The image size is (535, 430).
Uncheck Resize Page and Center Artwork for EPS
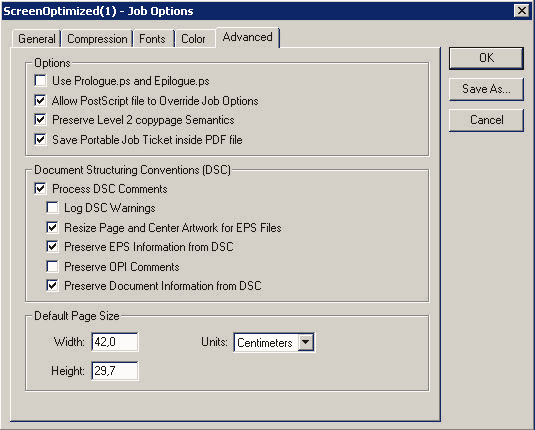52,227
